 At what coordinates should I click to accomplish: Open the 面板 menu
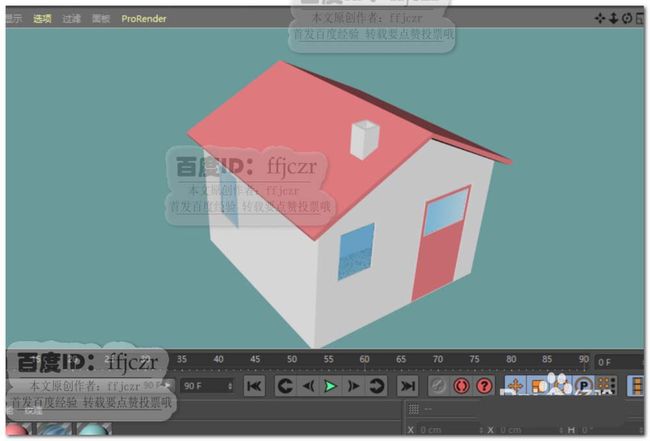pyautogui.click(x=101, y=19)
